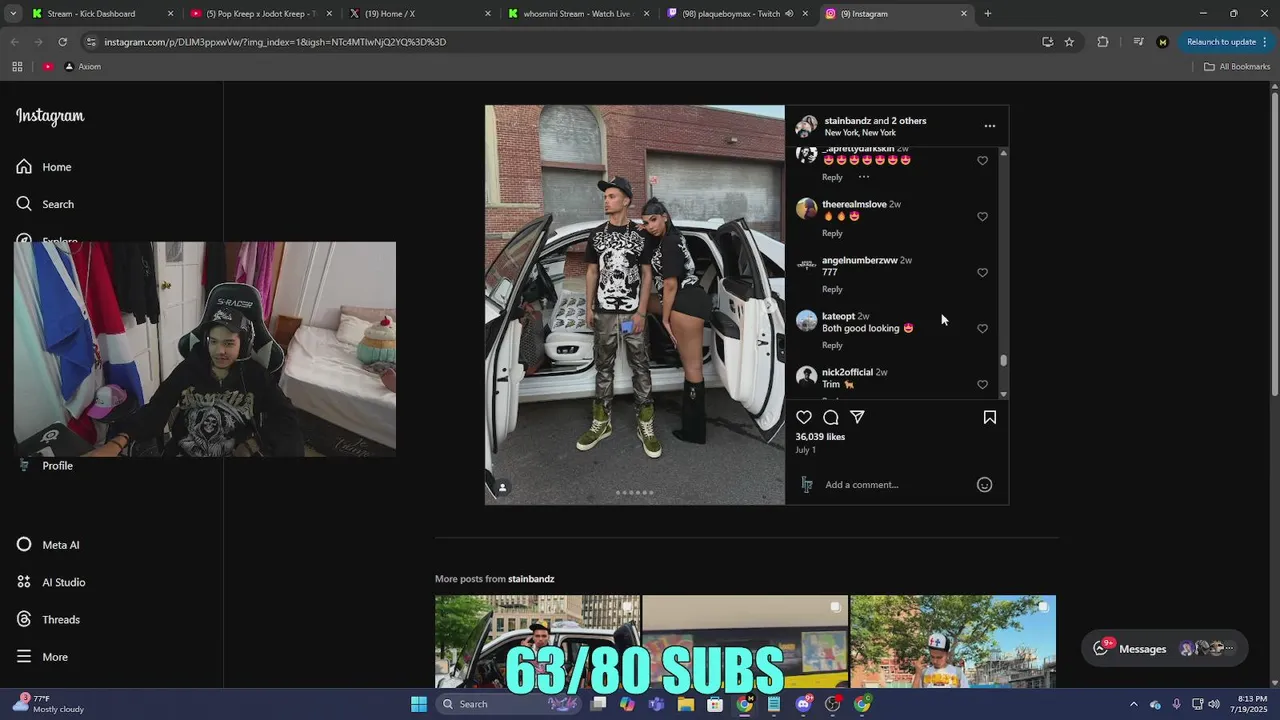Click the Instagram logo
Viewport: 1280px width, 720px height.
click(x=50, y=116)
